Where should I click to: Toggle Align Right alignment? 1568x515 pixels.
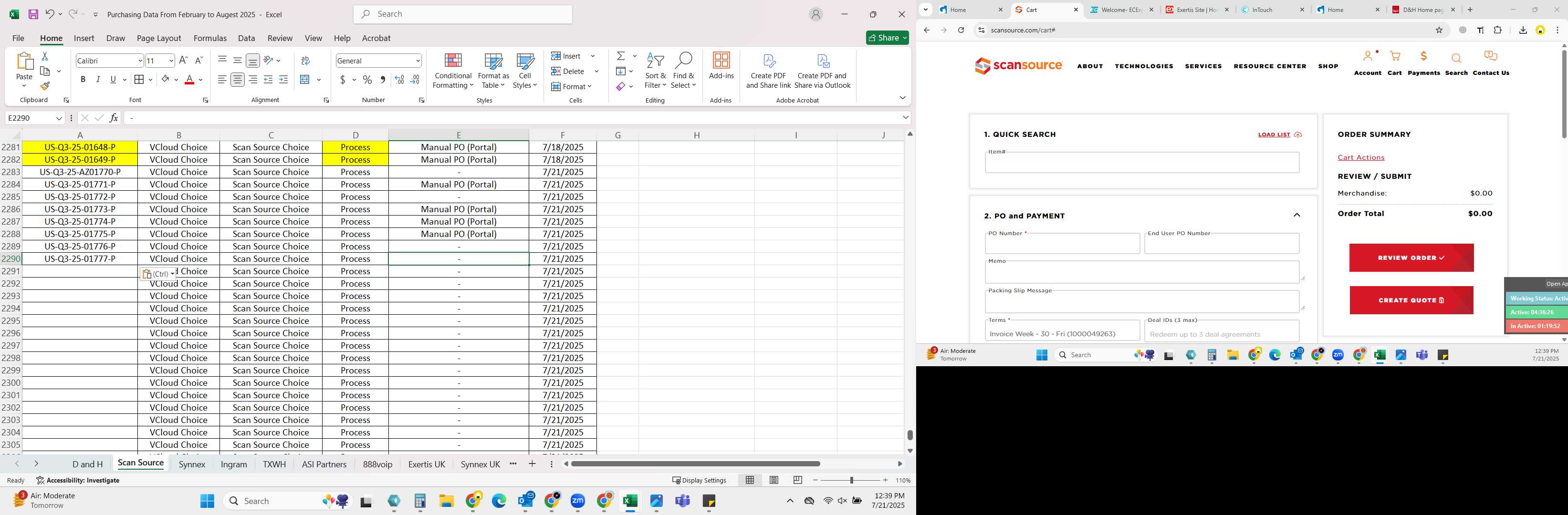coord(252,80)
